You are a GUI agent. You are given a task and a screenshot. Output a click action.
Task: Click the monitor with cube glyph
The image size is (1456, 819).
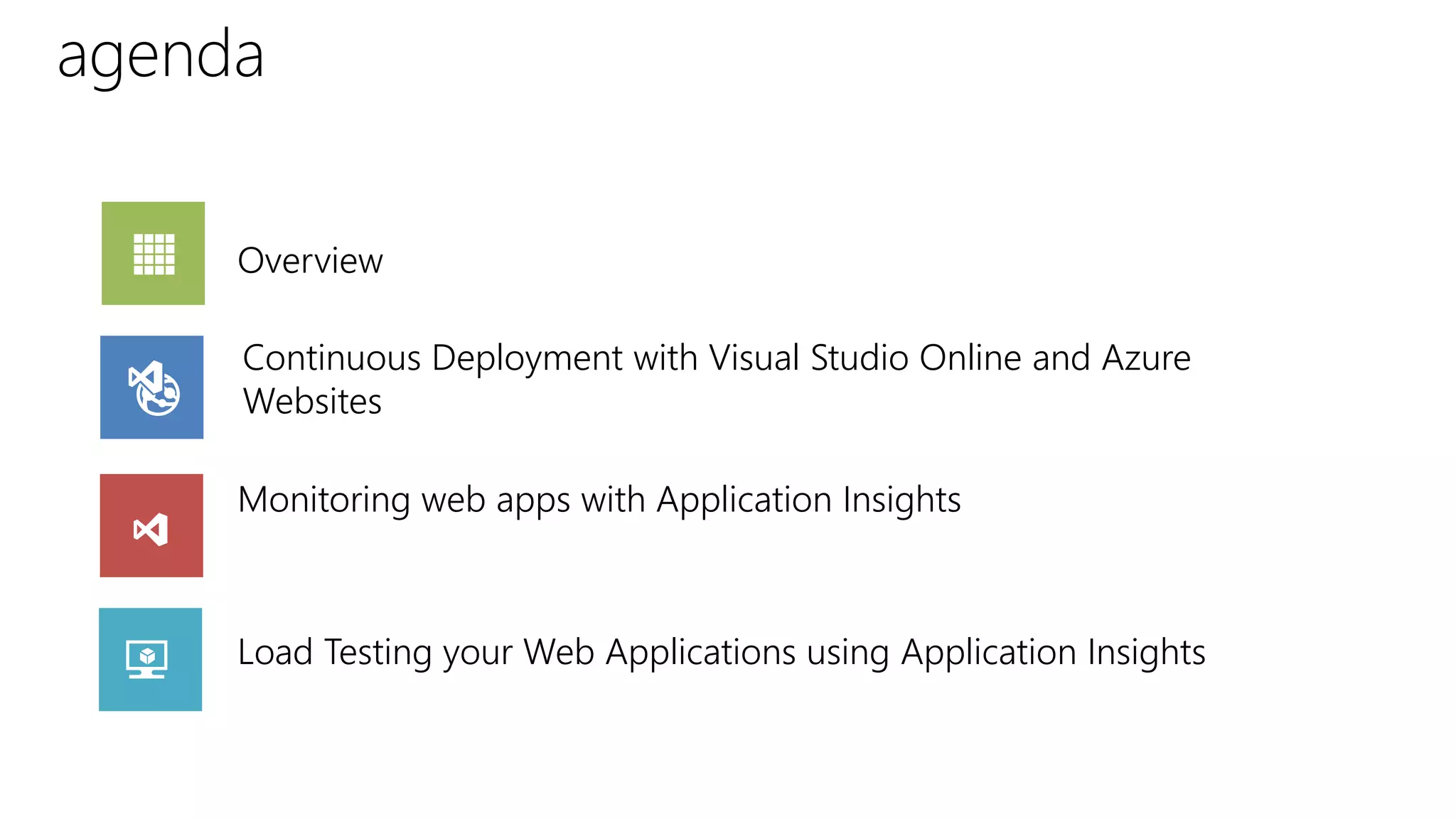(146, 659)
